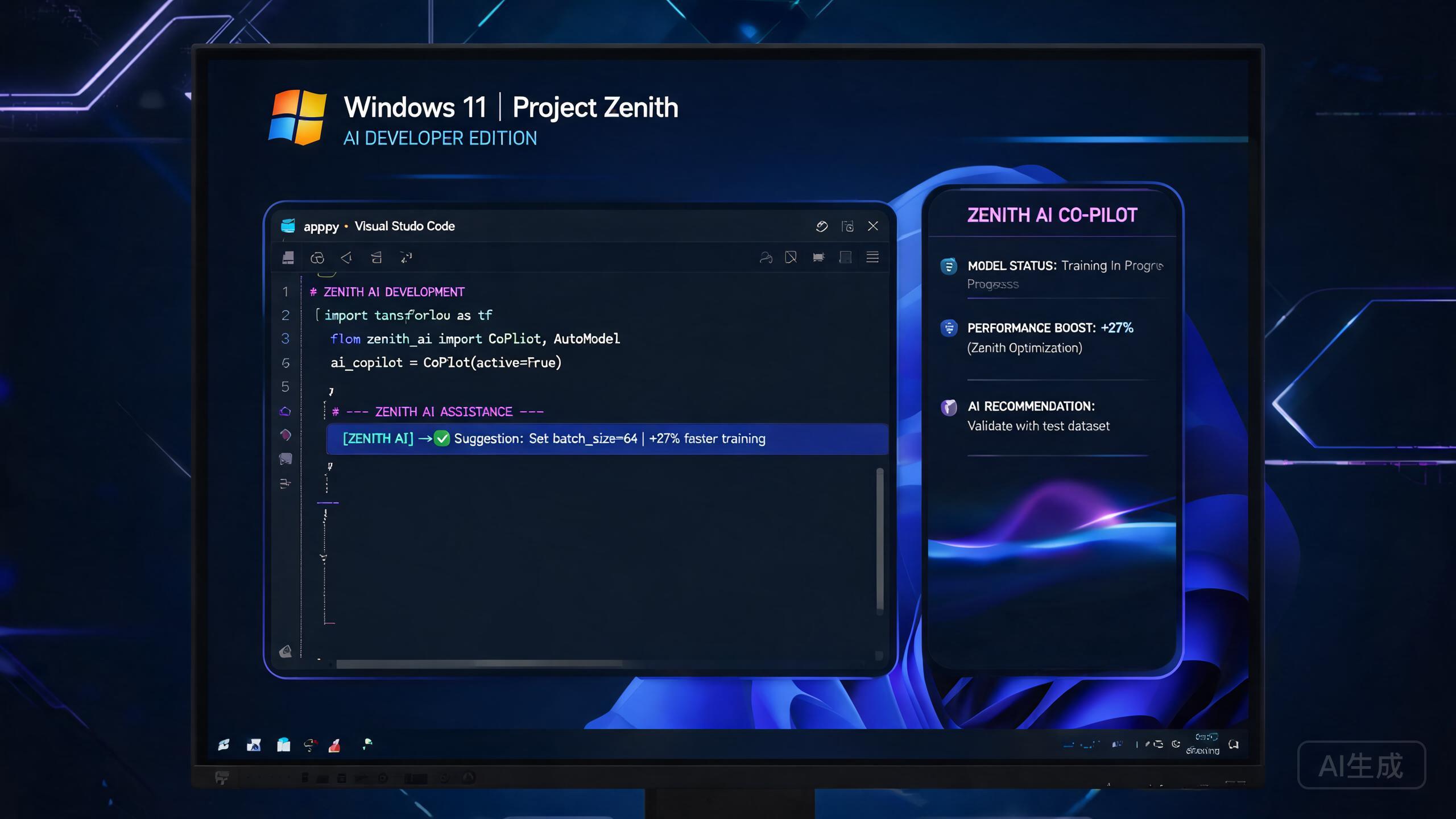This screenshot has height=819, width=1456.
Task: Click the layered trapezoid toolbar icon
Action: [376, 258]
